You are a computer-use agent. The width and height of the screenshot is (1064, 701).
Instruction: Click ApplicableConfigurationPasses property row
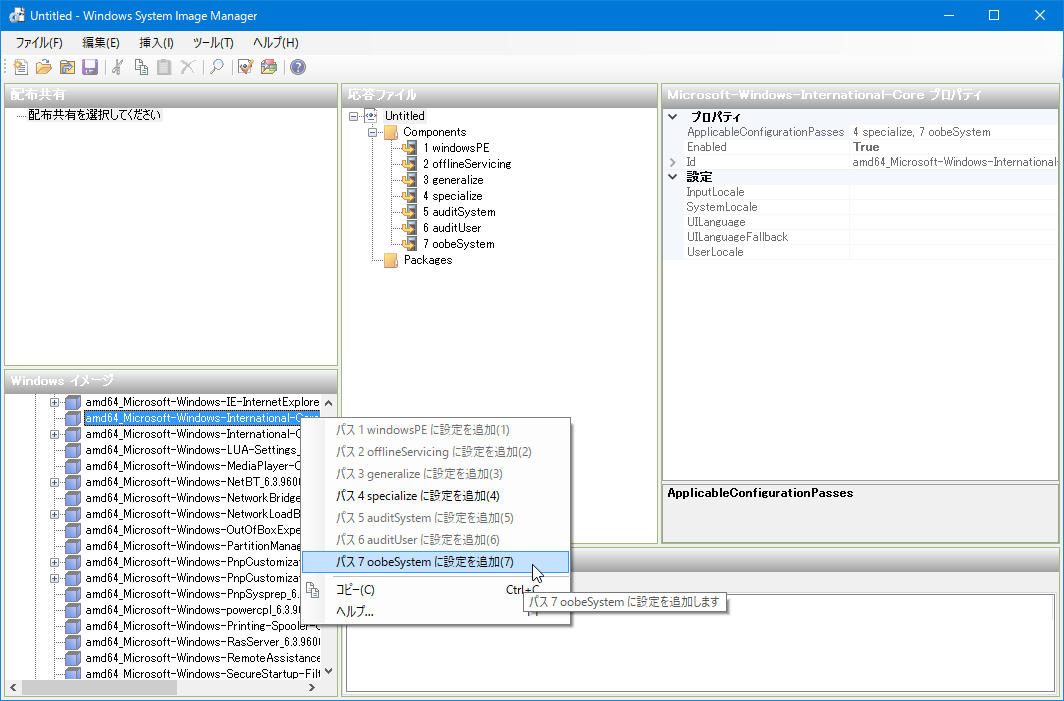coord(860,132)
